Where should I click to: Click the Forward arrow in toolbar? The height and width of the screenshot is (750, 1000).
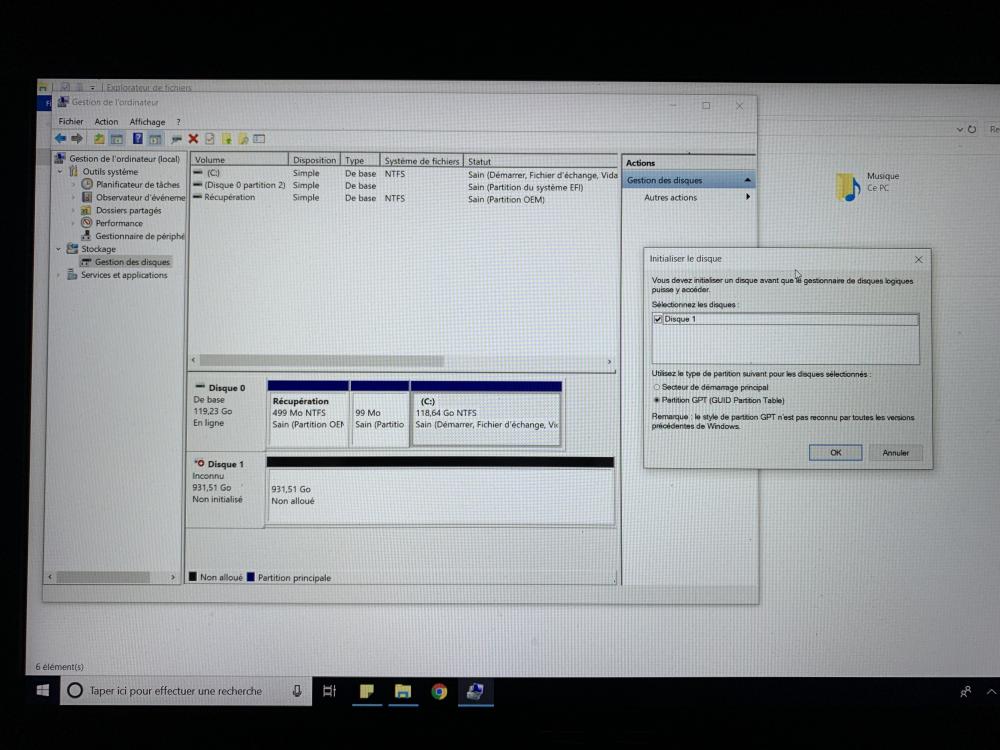click(77, 138)
